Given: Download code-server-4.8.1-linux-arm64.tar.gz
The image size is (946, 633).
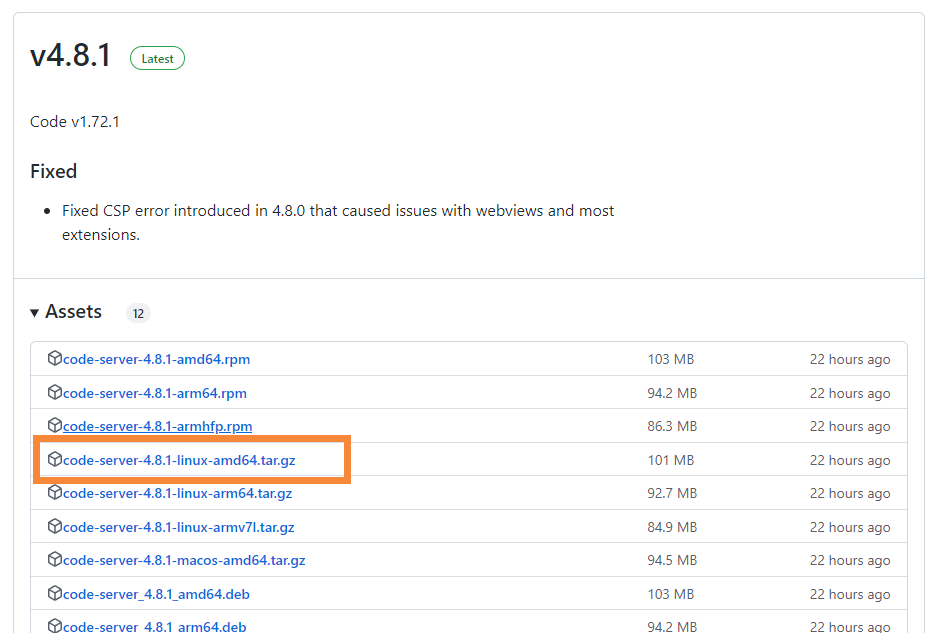Looking at the screenshot, I should click(x=177, y=493).
